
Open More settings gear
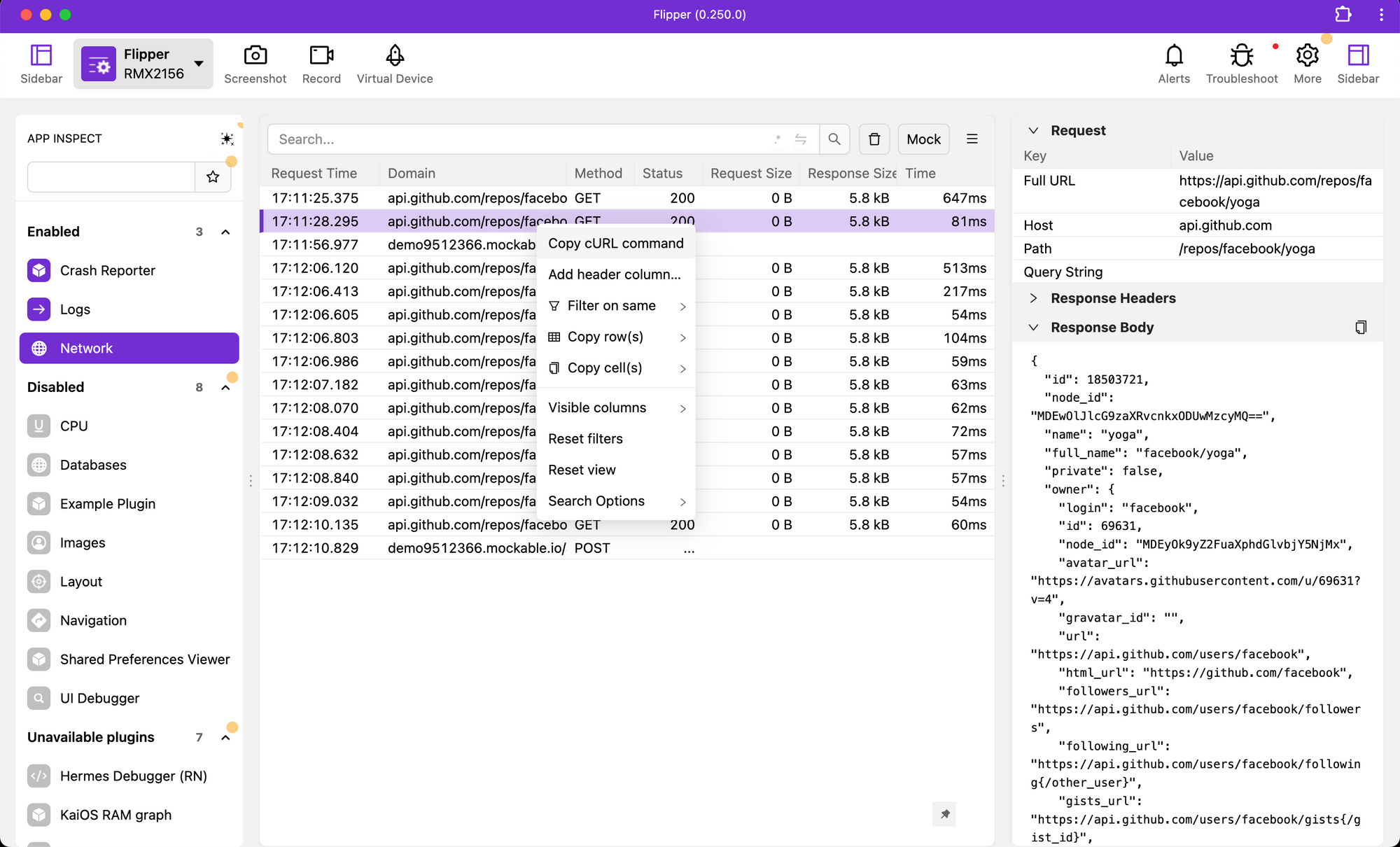[1308, 64]
